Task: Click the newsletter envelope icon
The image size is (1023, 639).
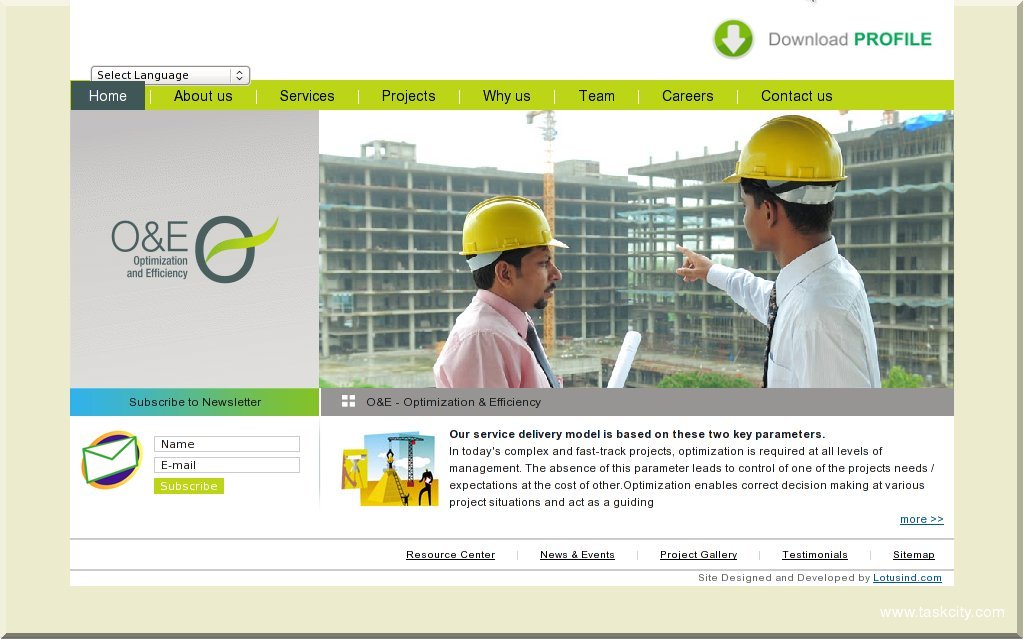Action: click(x=111, y=460)
